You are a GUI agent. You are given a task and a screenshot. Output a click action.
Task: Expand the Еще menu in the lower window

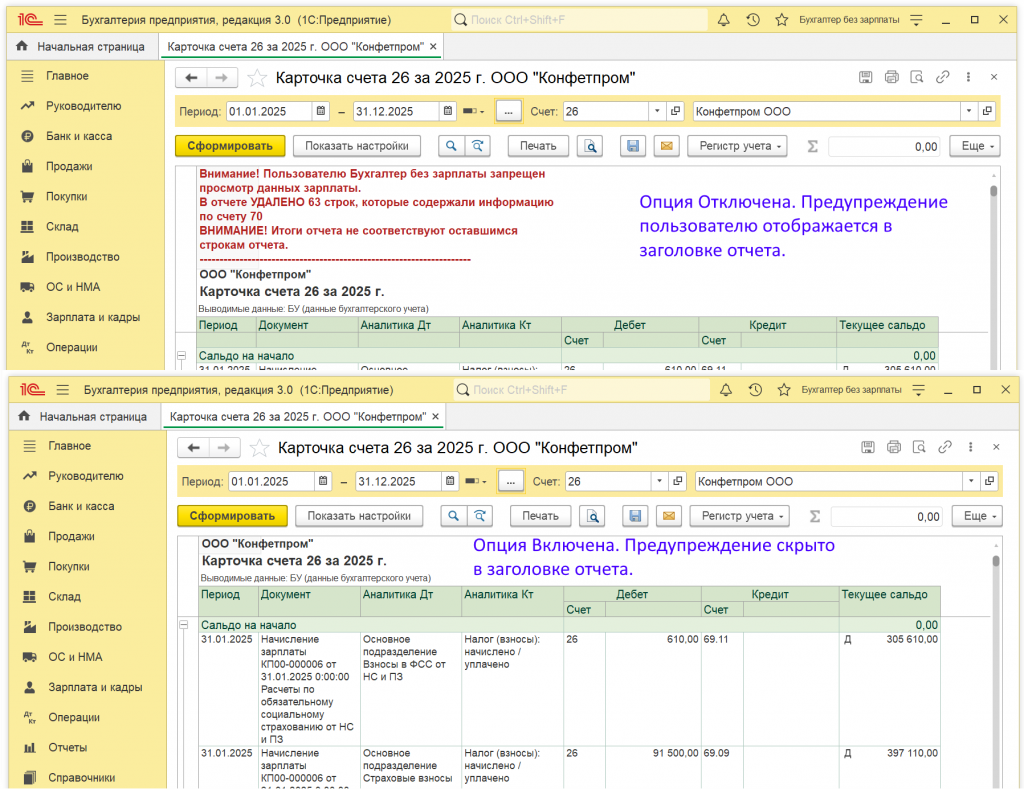click(x=976, y=516)
